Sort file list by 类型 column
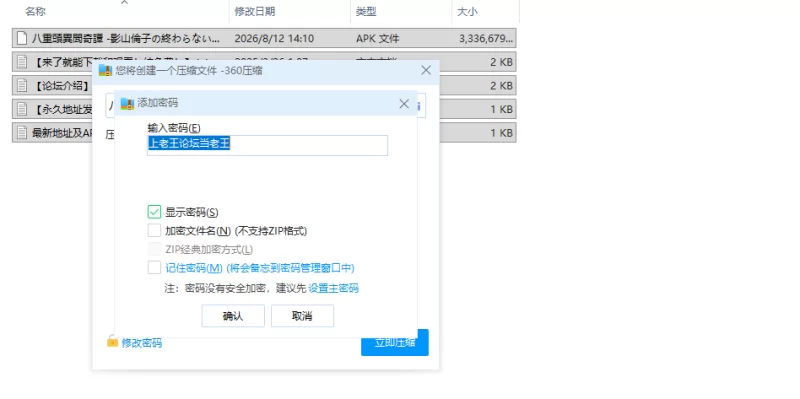The height and width of the screenshot is (399, 800). 366,12
